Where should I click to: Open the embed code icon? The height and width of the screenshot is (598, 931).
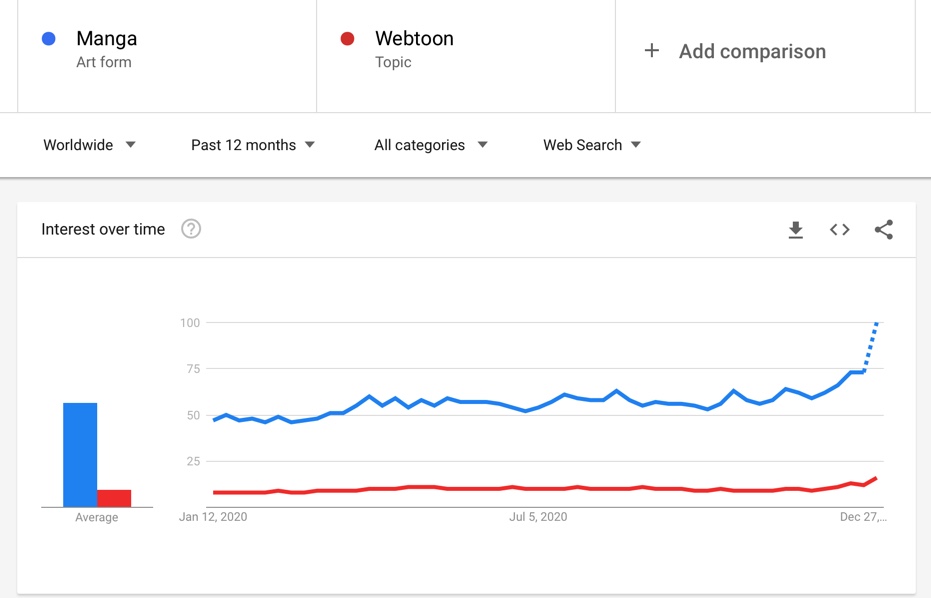(x=840, y=230)
